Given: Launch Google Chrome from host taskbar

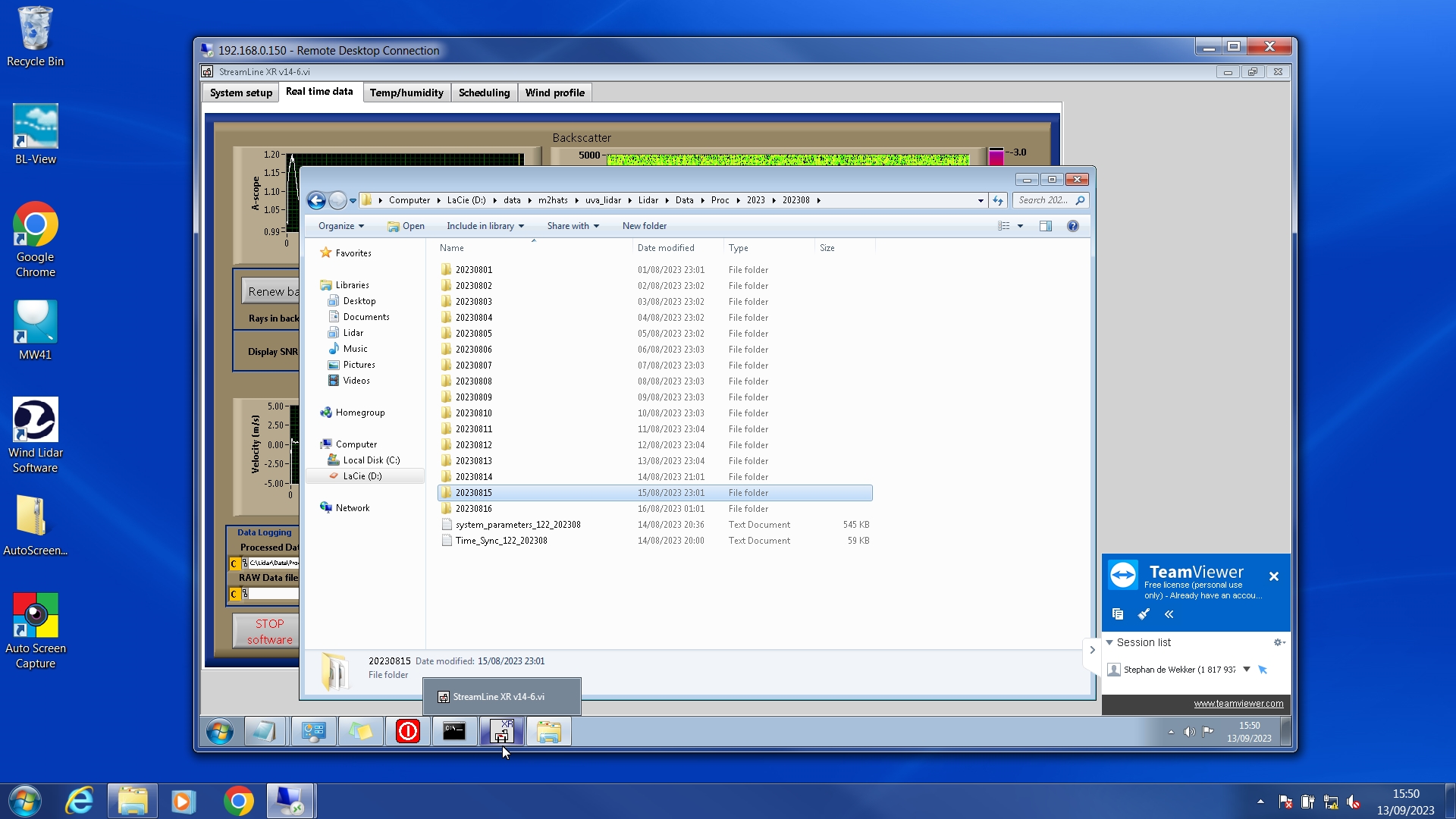Looking at the screenshot, I should 238,802.
